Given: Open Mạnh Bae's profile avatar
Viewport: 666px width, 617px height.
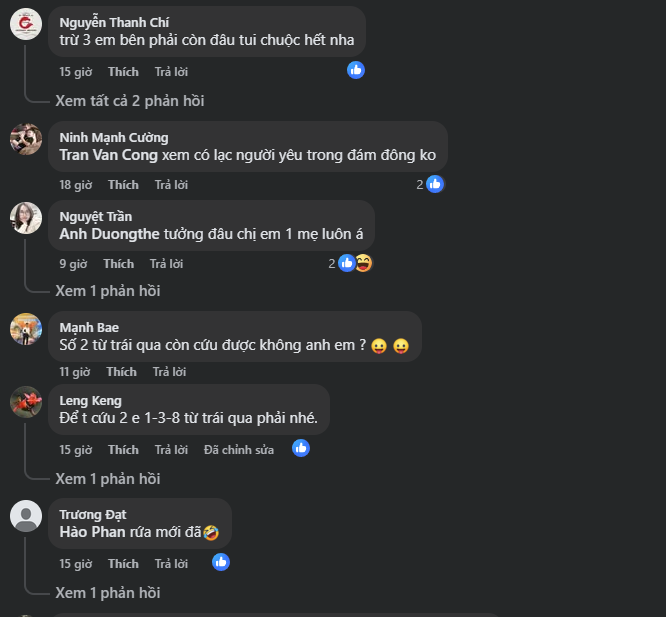Looking at the screenshot, I should click(26, 329).
